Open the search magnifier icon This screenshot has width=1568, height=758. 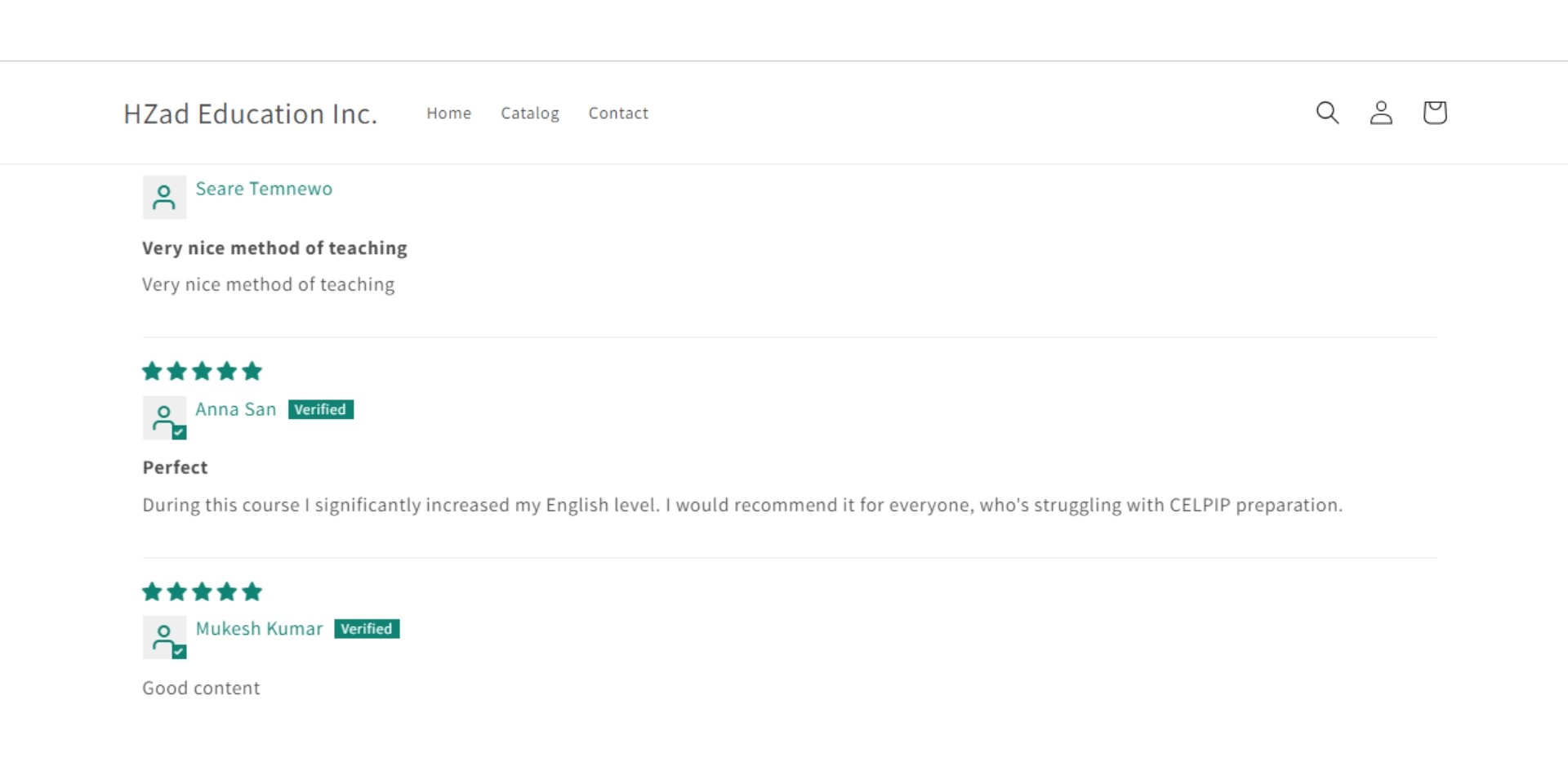pyautogui.click(x=1327, y=113)
